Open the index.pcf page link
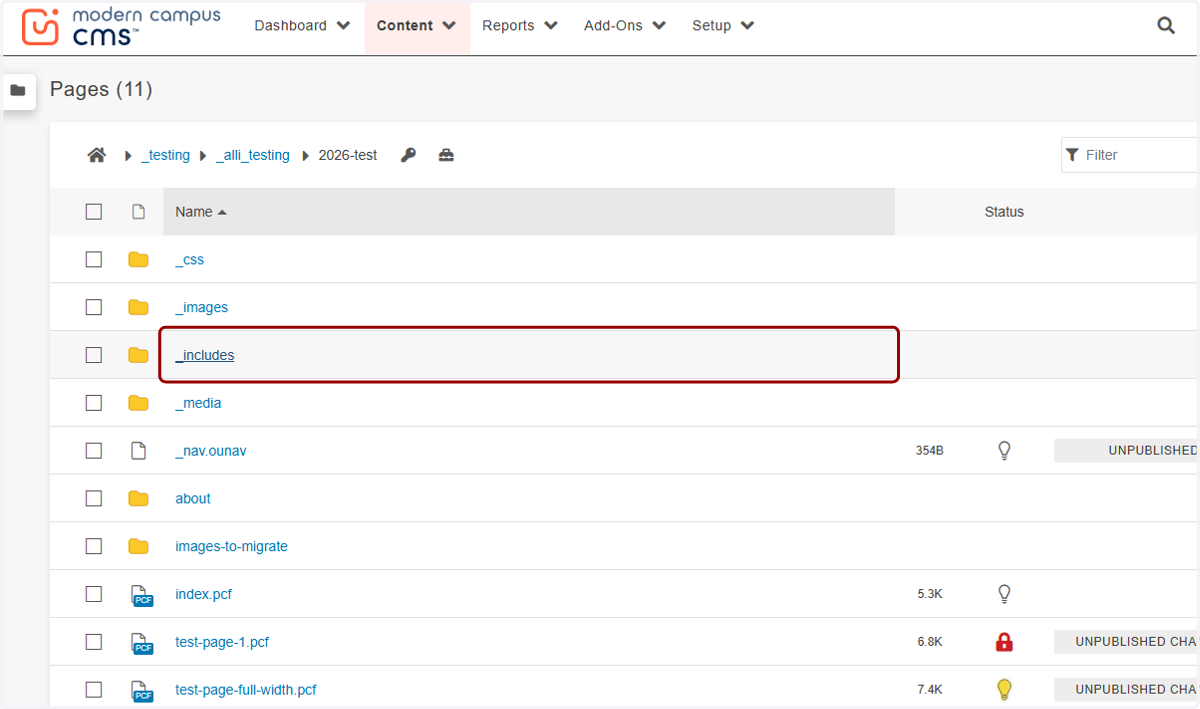Image resolution: width=1200 pixels, height=709 pixels. tap(203, 594)
